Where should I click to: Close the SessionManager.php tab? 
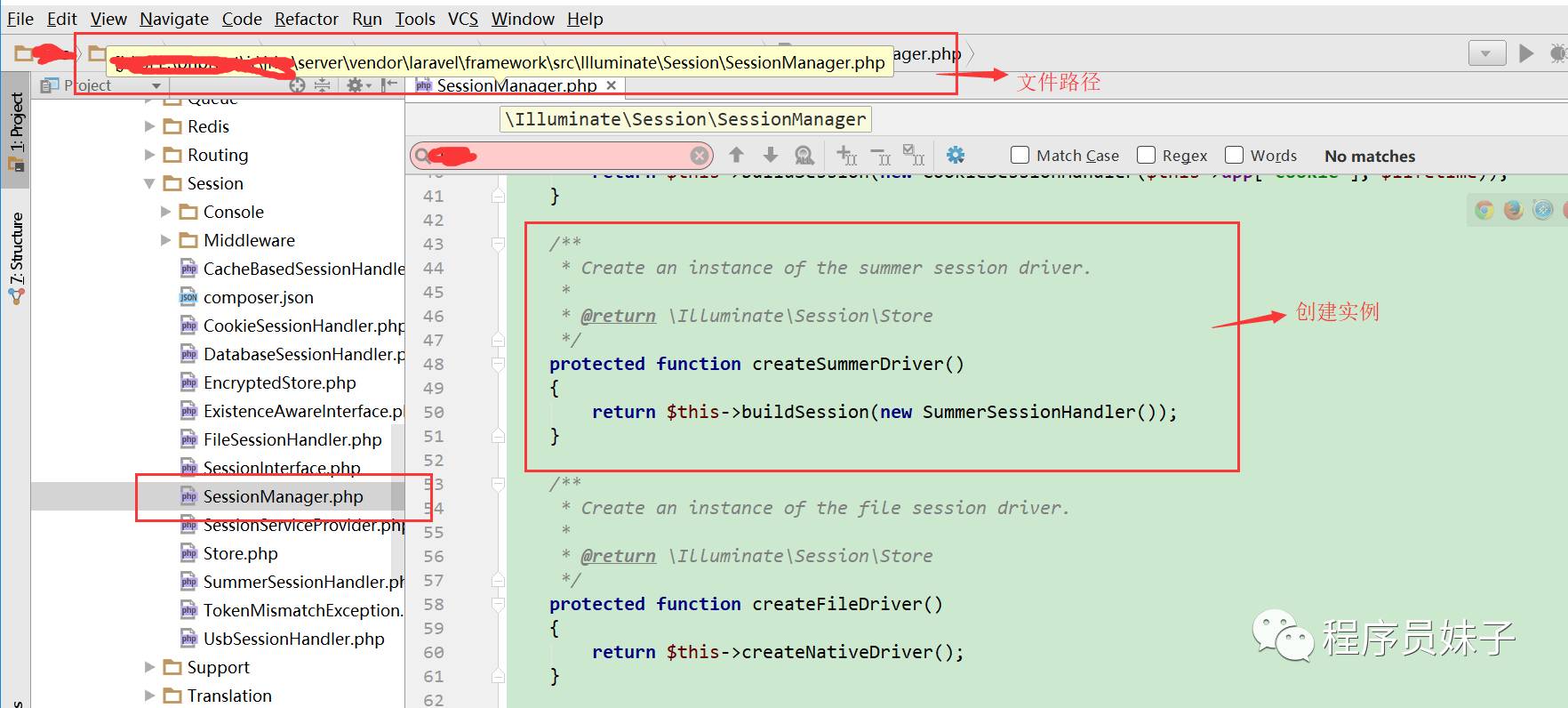612,85
